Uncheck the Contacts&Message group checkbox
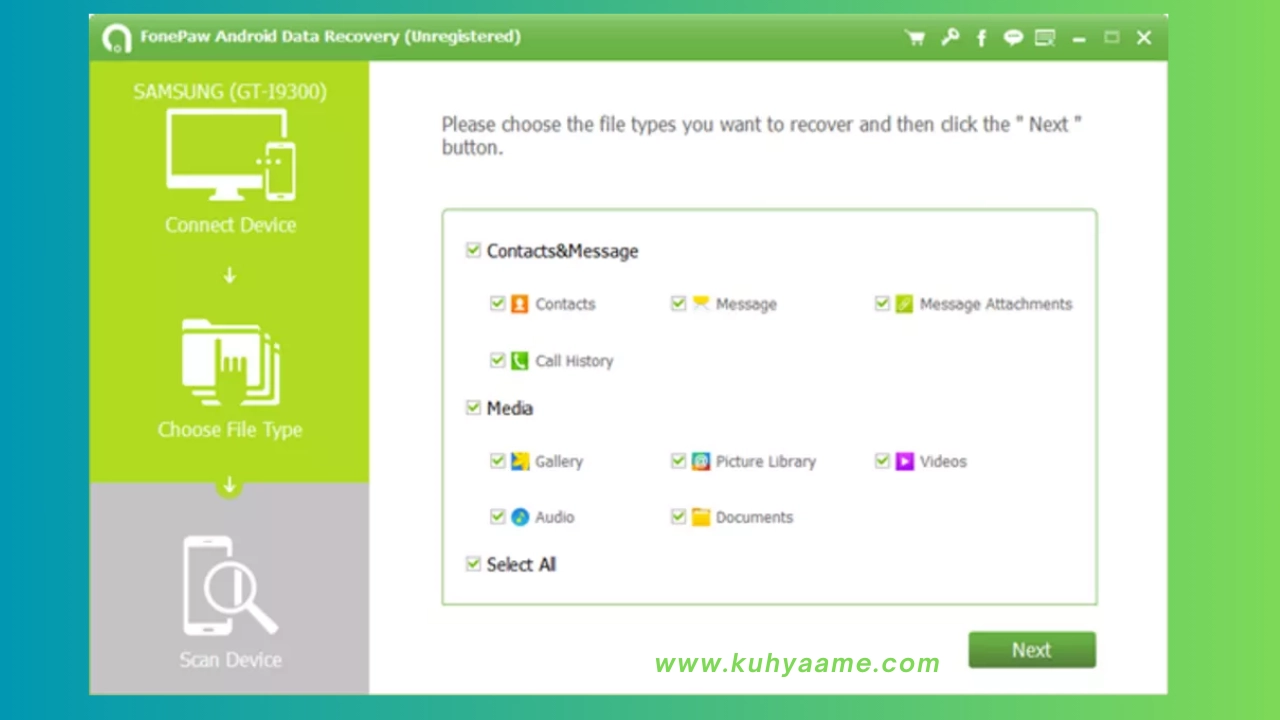1280x720 pixels. coord(473,250)
